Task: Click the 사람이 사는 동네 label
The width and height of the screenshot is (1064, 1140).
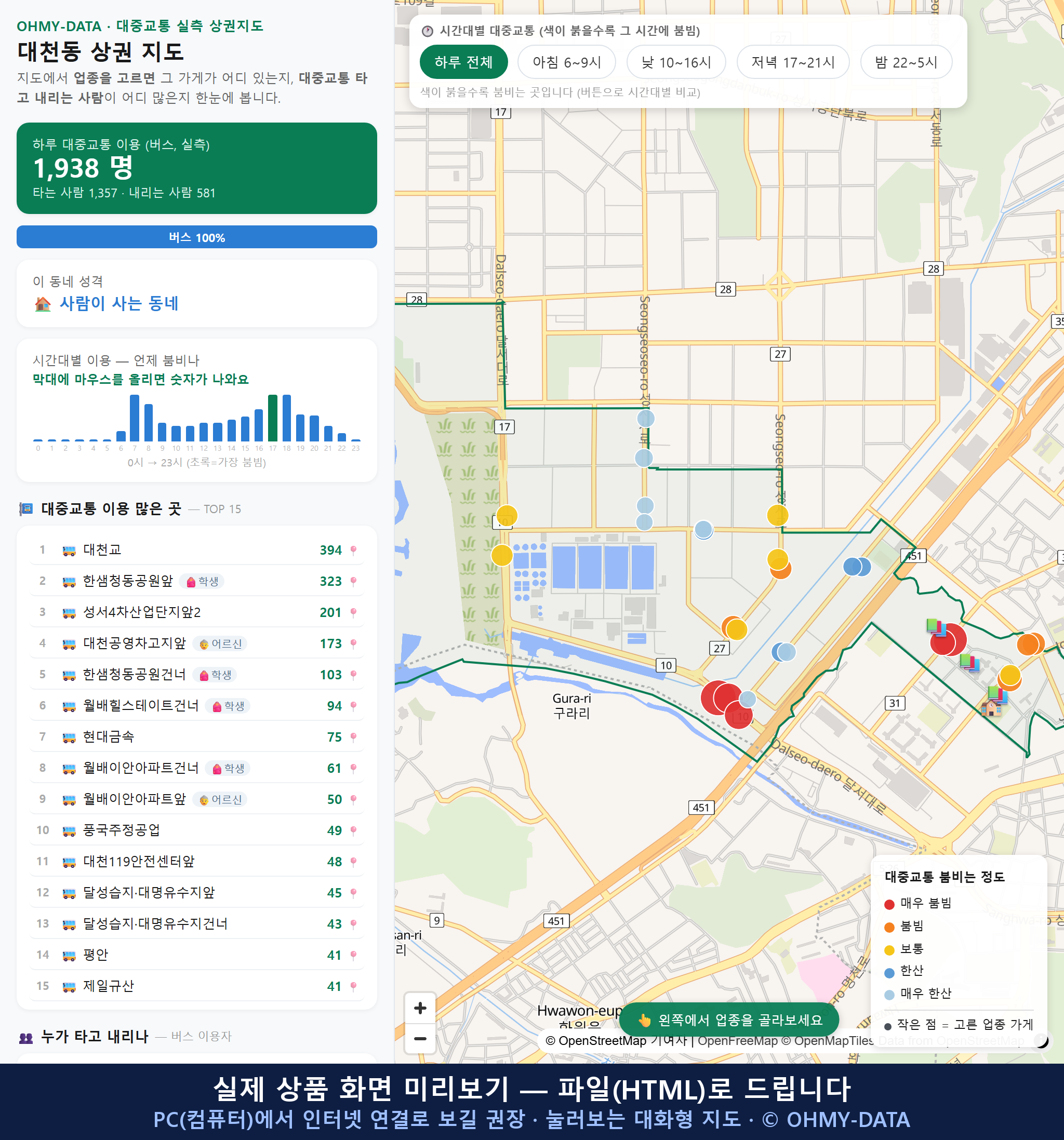Action: pos(119,303)
